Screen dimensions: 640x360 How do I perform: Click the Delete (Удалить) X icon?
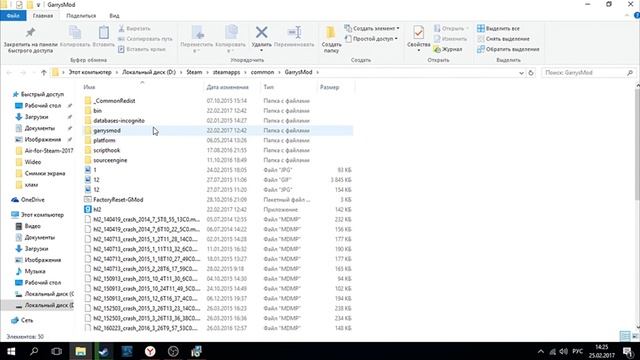coord(262,32)
